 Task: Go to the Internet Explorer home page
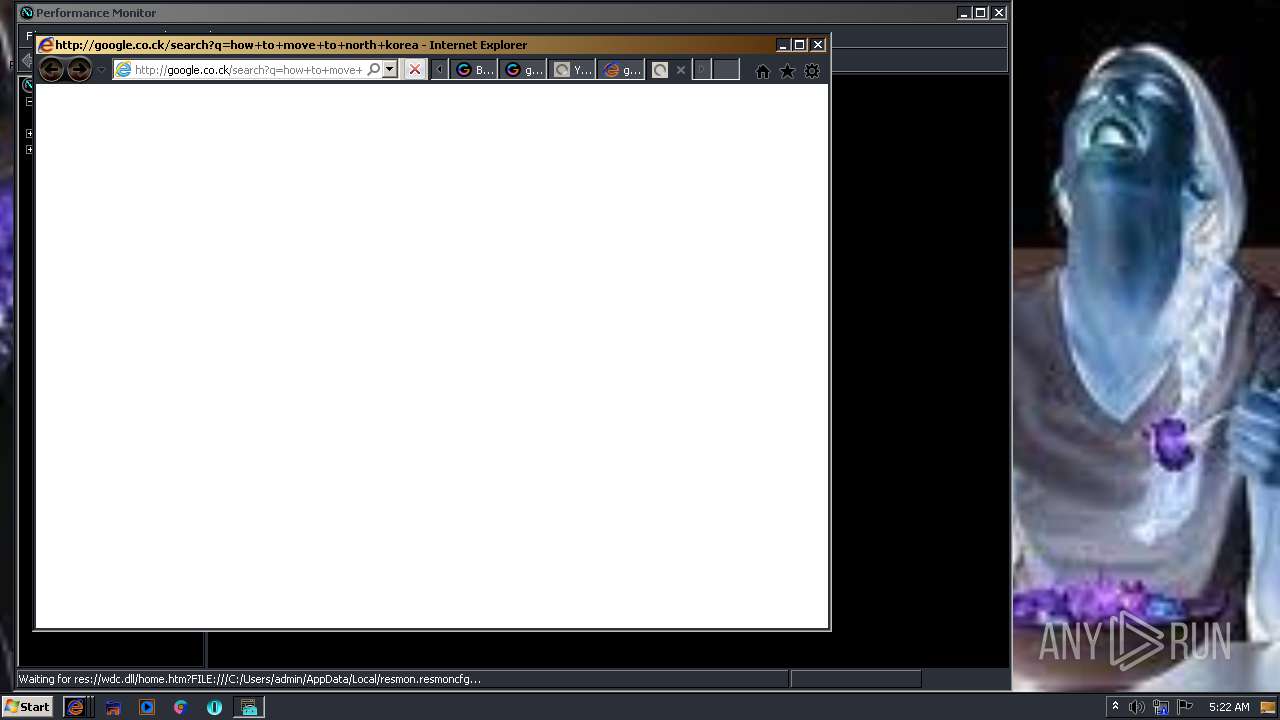point(763,71)
